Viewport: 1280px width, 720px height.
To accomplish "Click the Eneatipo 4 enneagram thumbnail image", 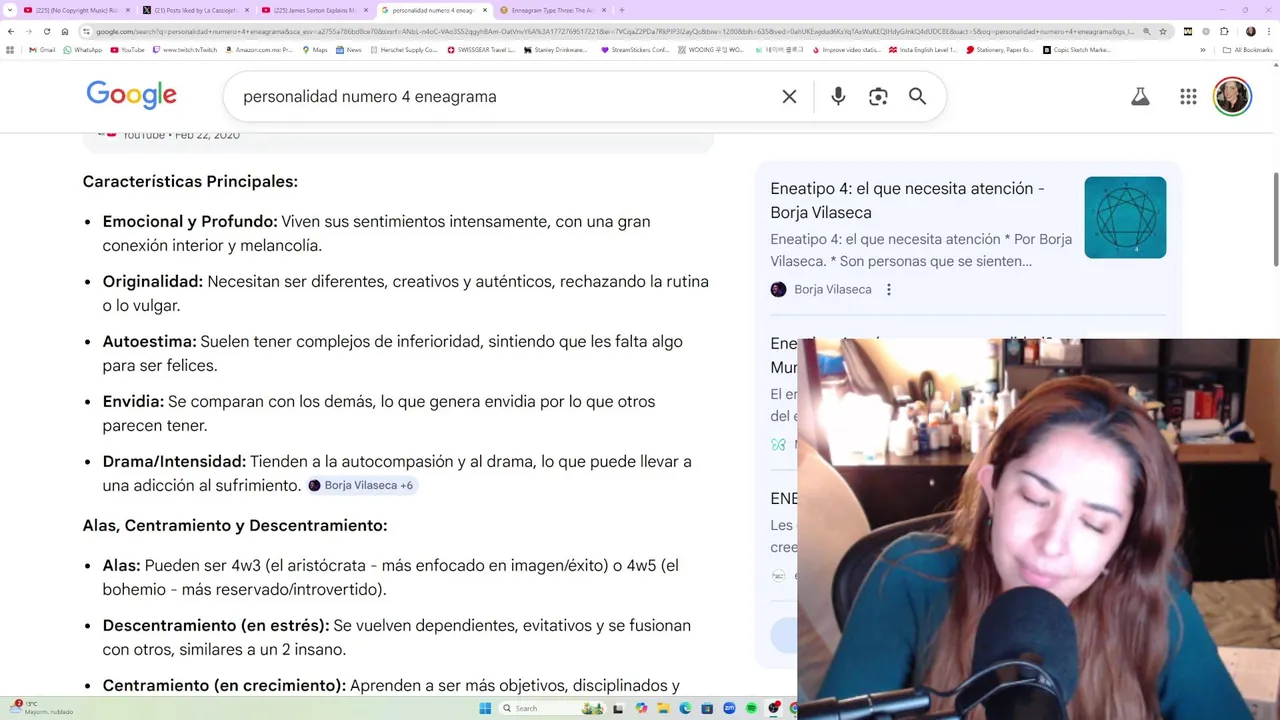I will tap(1125, 217).
